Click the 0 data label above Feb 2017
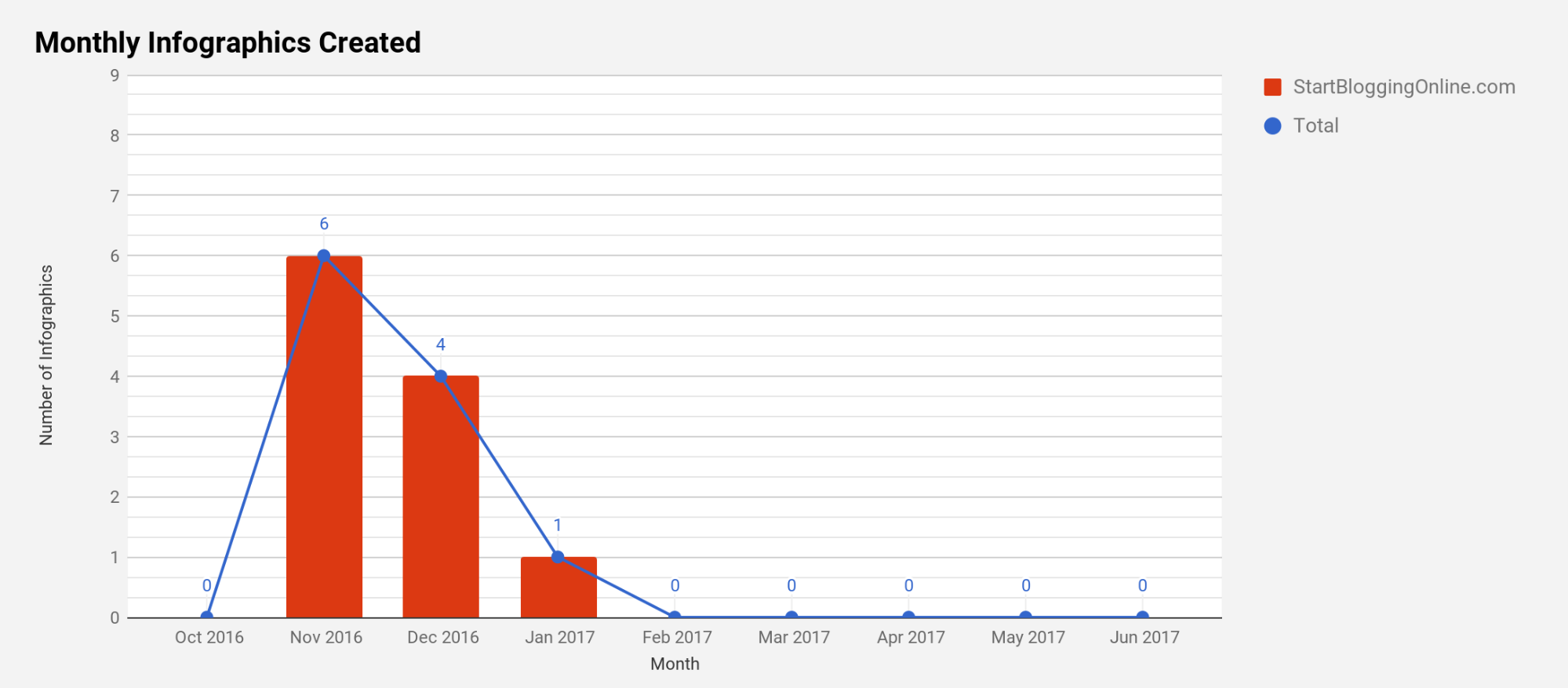The image size is (1568, 688). pyautogui.click(x=675, y=585)
